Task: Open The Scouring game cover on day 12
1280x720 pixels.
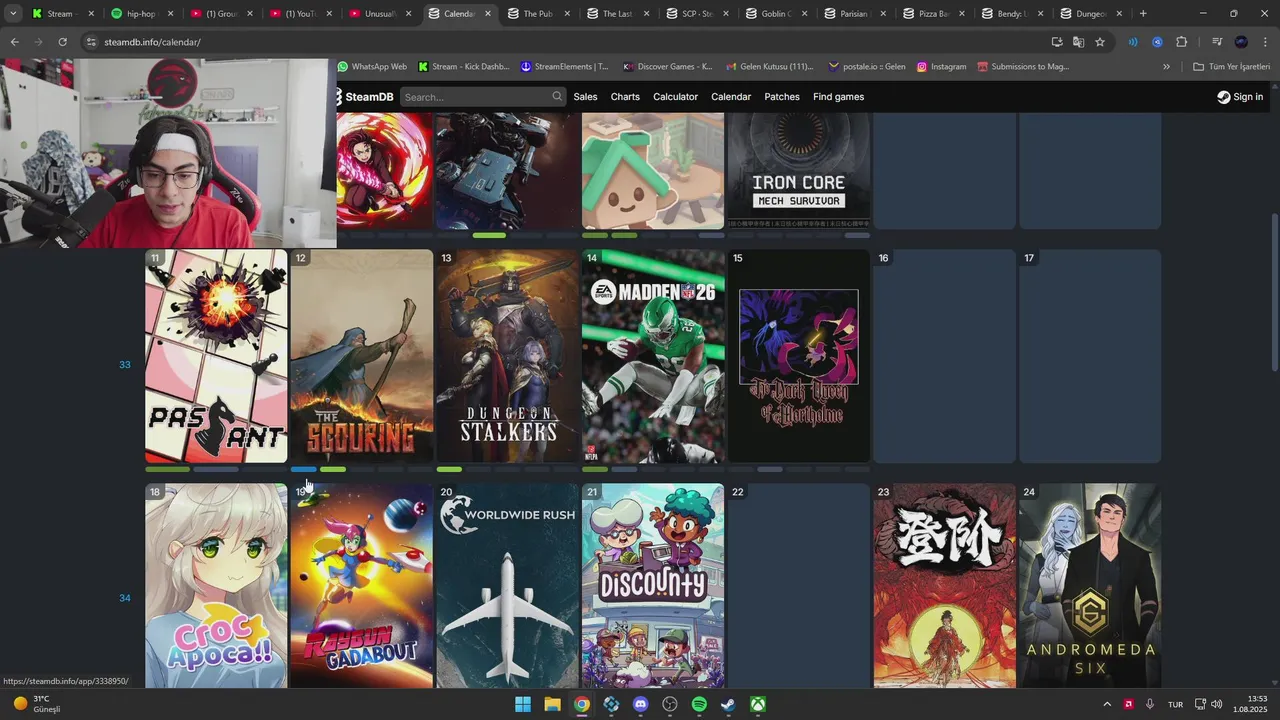Action: (362, 356)
